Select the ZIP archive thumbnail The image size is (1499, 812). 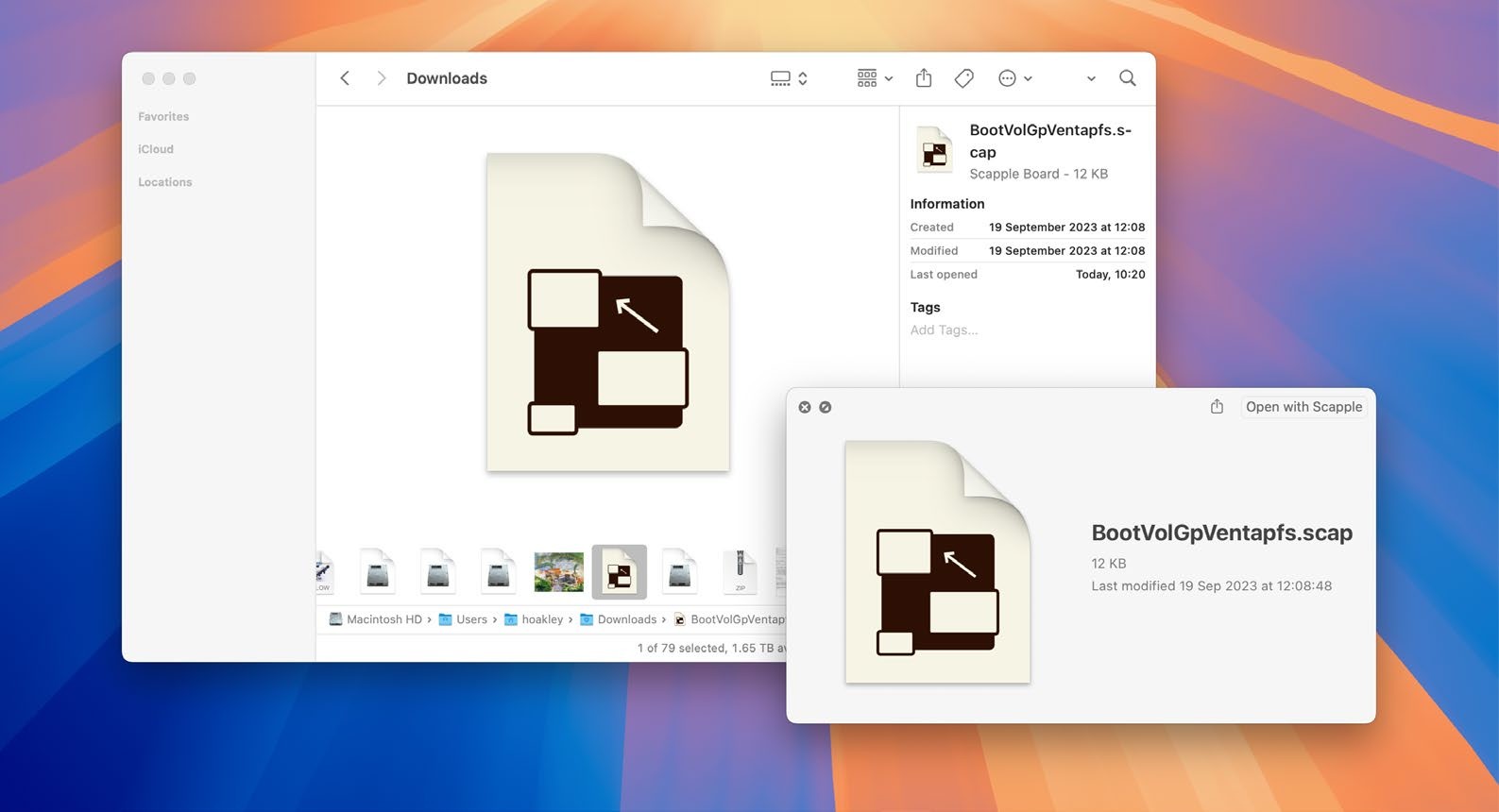(741, 571)
